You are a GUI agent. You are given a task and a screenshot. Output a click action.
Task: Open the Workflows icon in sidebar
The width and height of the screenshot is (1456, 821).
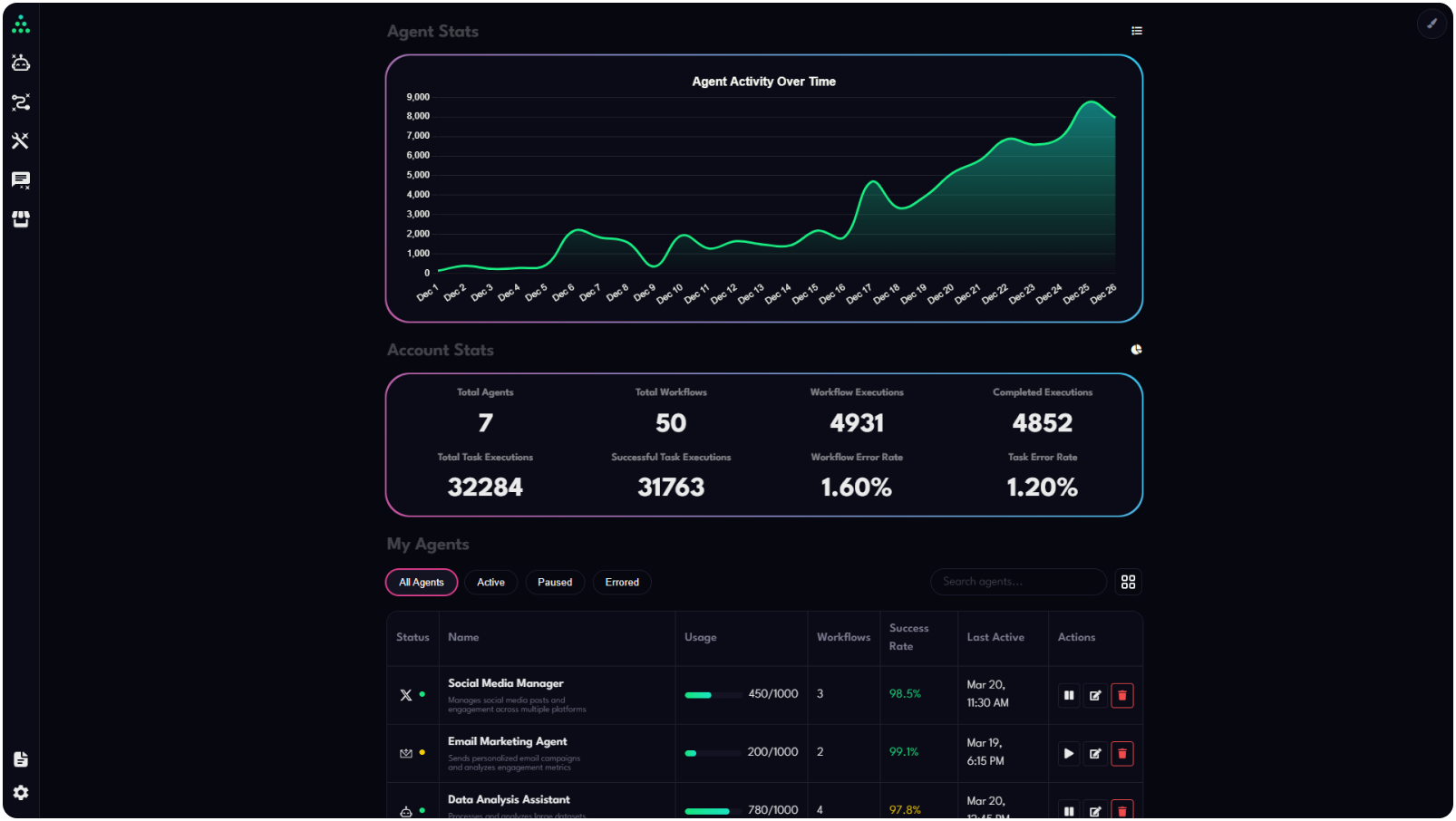pos(21,102)
